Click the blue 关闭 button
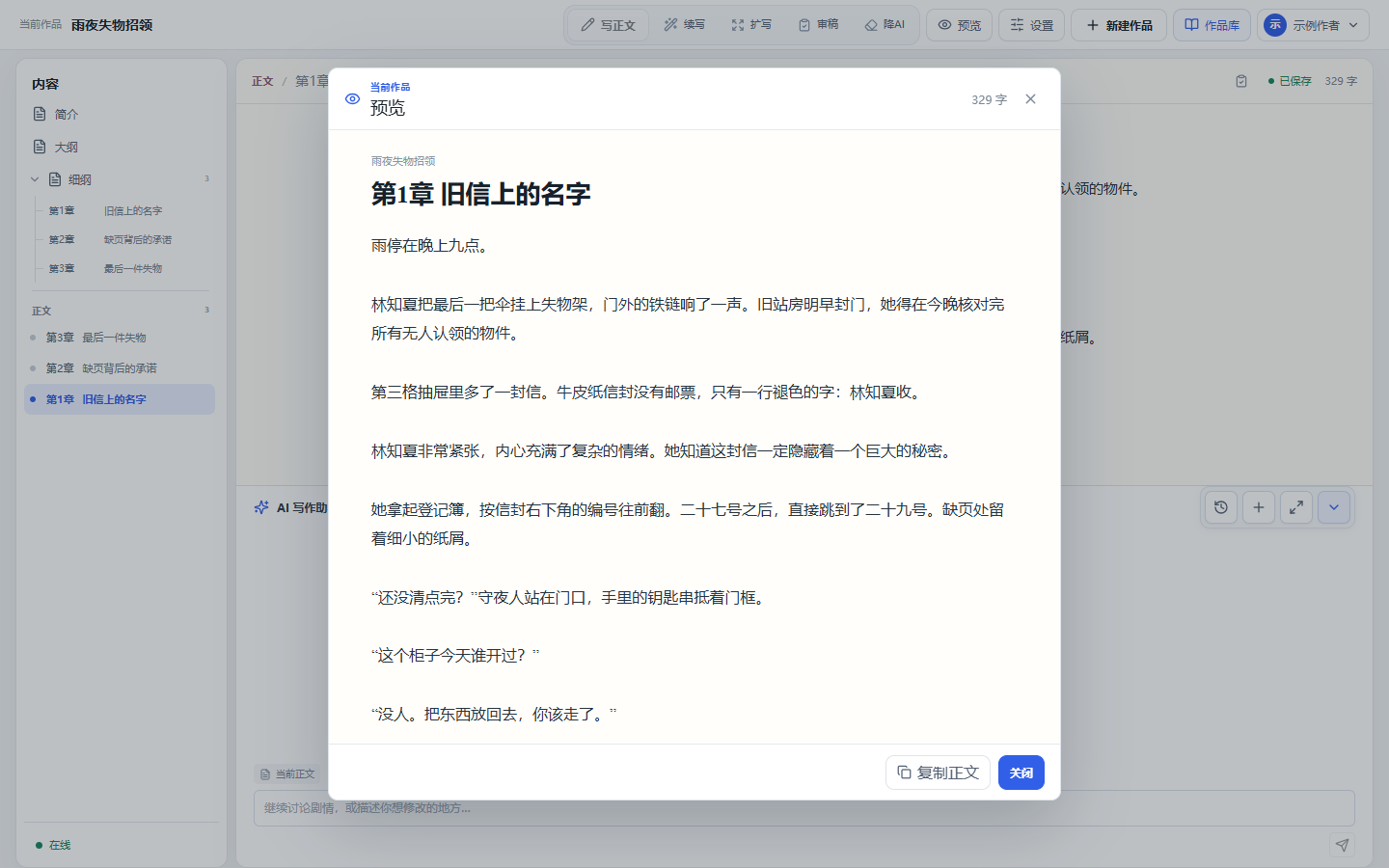 click(x=1021, y=773)
